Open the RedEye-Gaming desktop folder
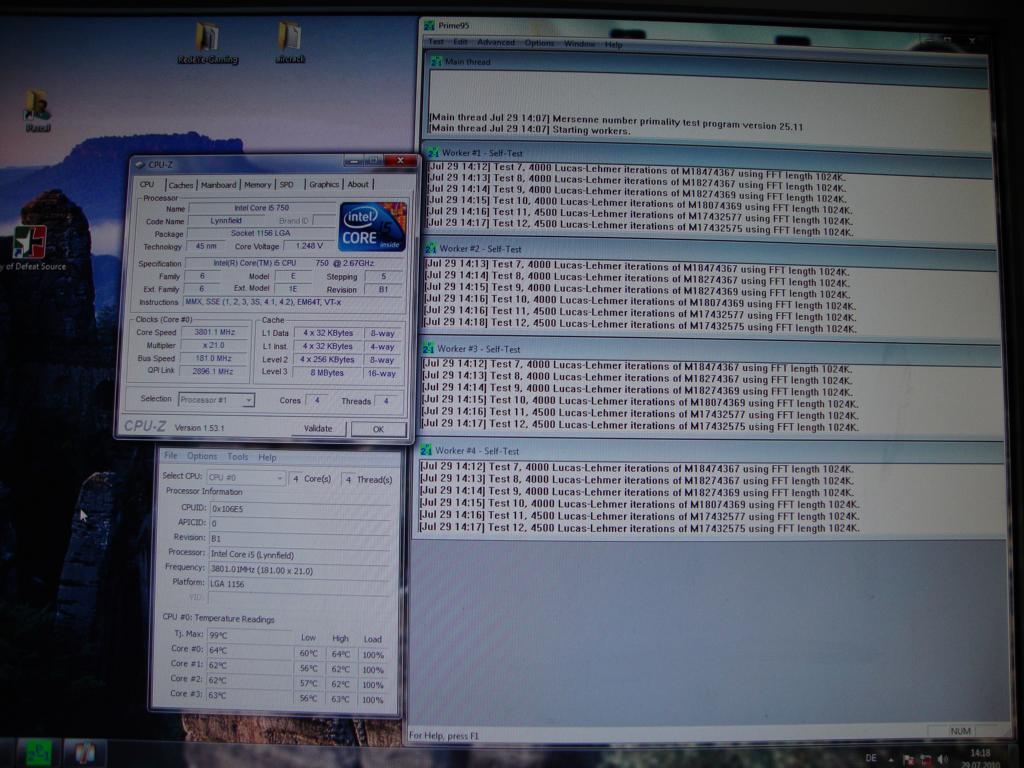This screenshot has width=1024, height=768. (x=208, y=43)
